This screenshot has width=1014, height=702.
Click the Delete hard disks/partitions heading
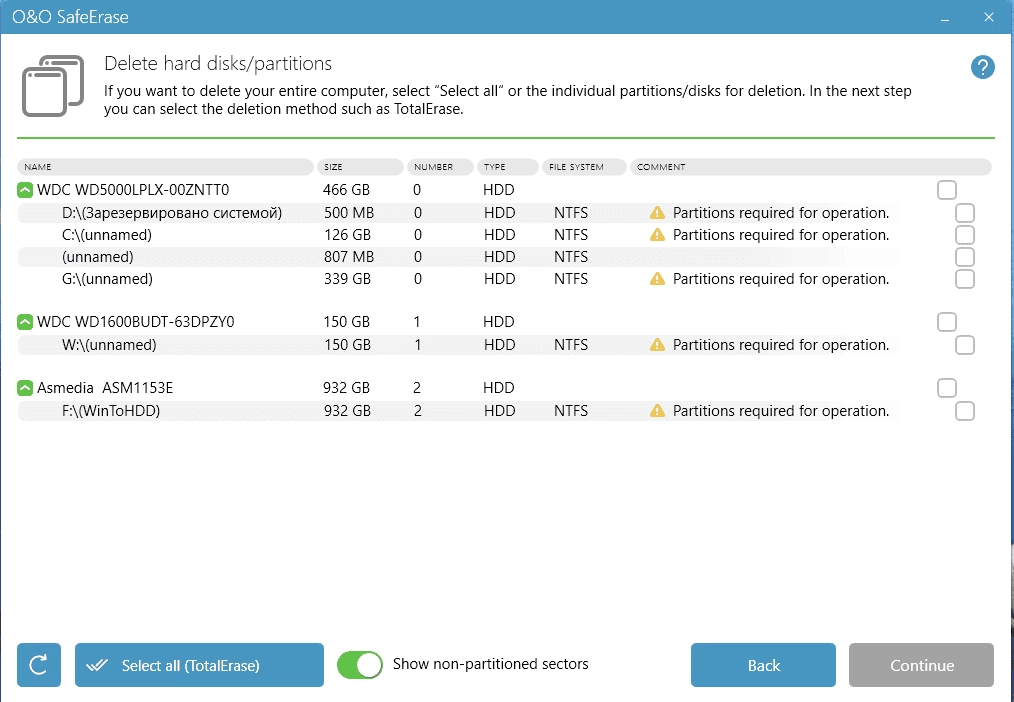218,63
